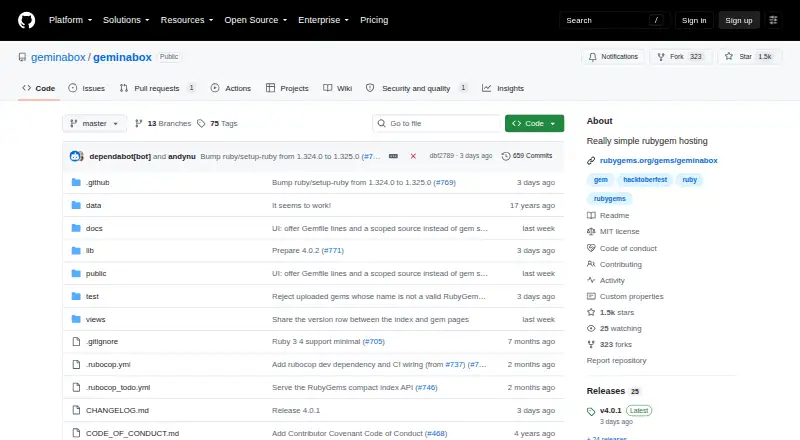Open the data folder
This screenshot has height=440, width=800.
click(93, 205)
